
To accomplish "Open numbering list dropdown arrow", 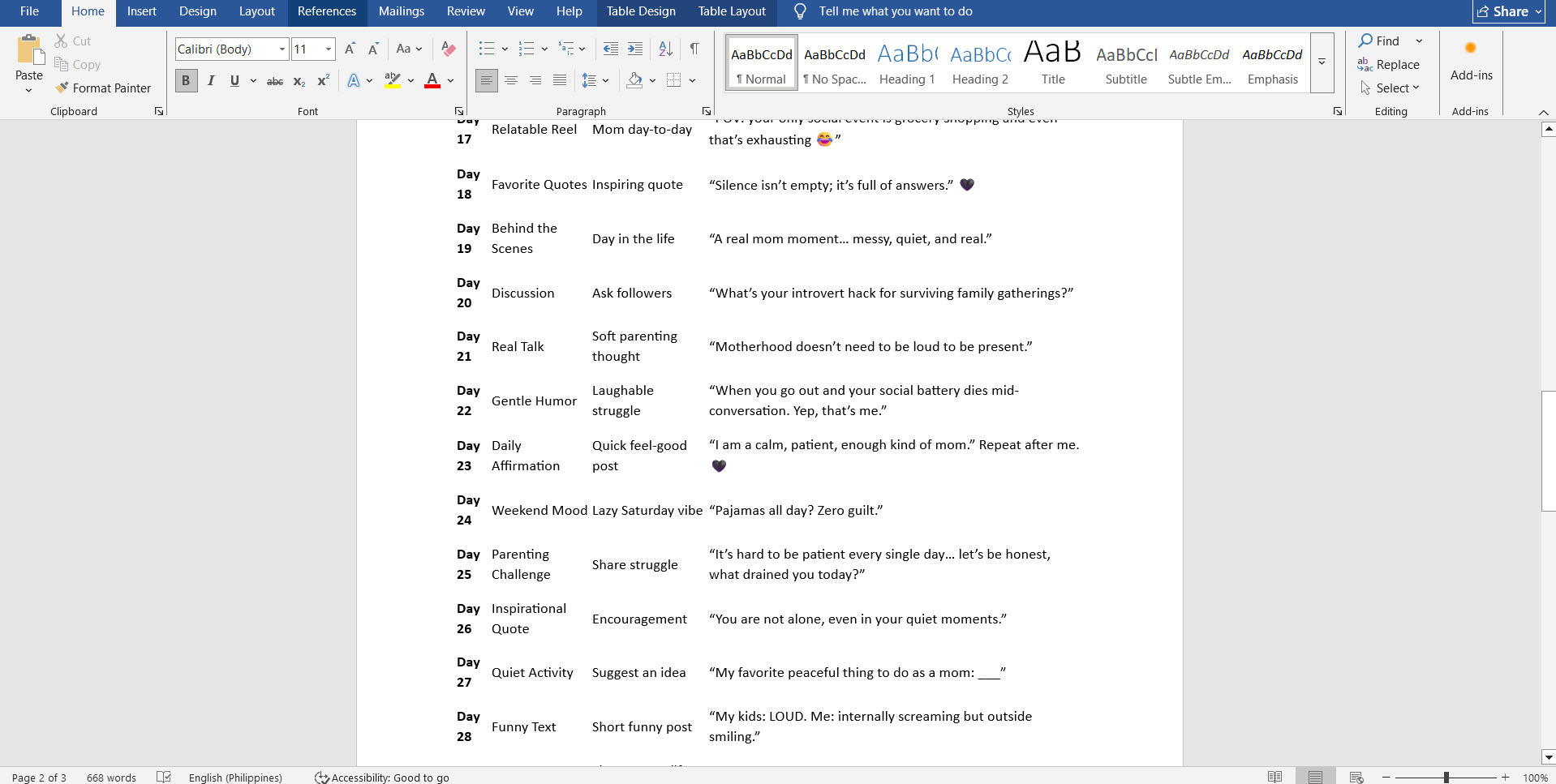I will 544,49.
